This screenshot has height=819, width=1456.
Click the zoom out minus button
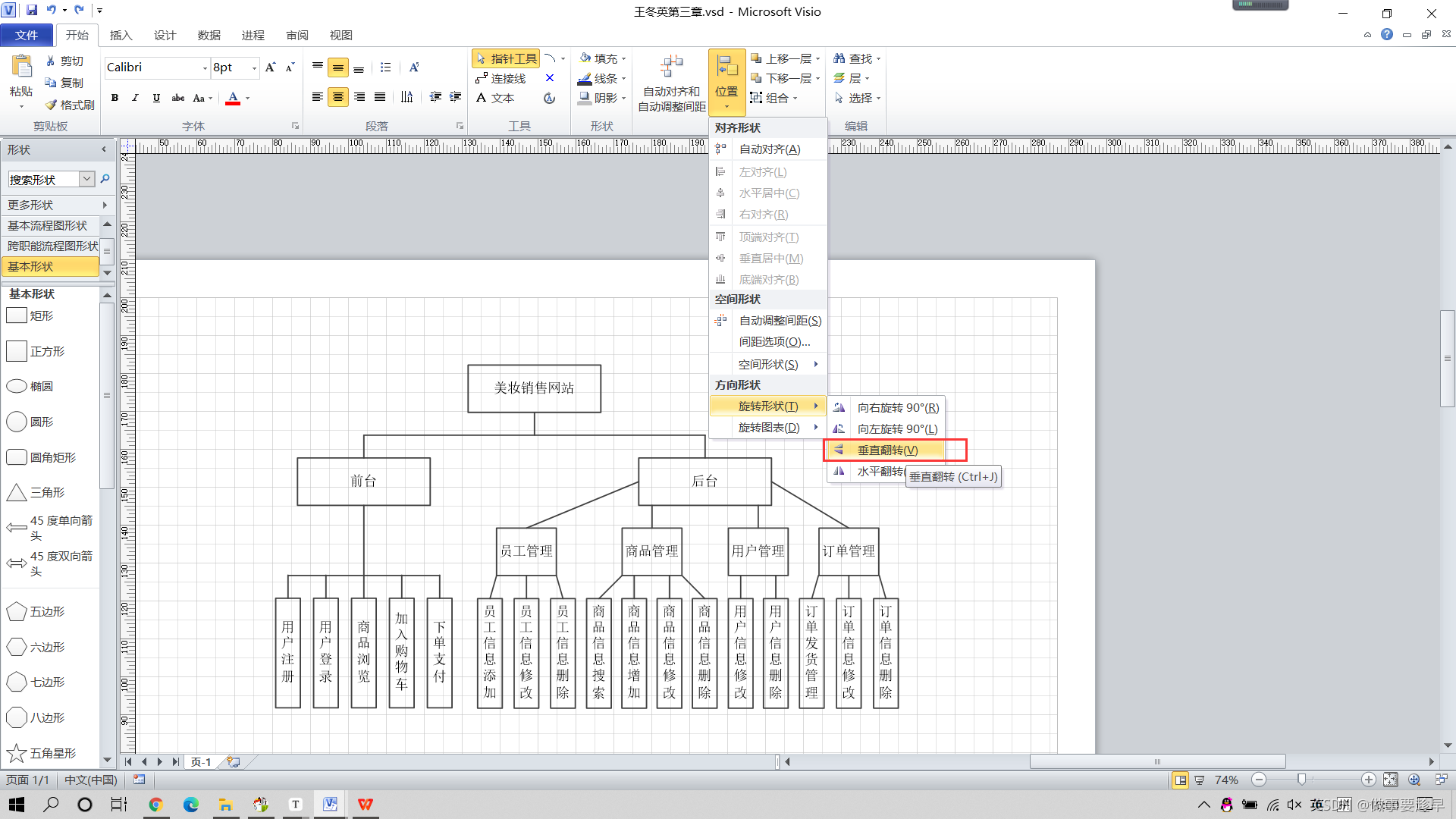[x=1259, y=780]
